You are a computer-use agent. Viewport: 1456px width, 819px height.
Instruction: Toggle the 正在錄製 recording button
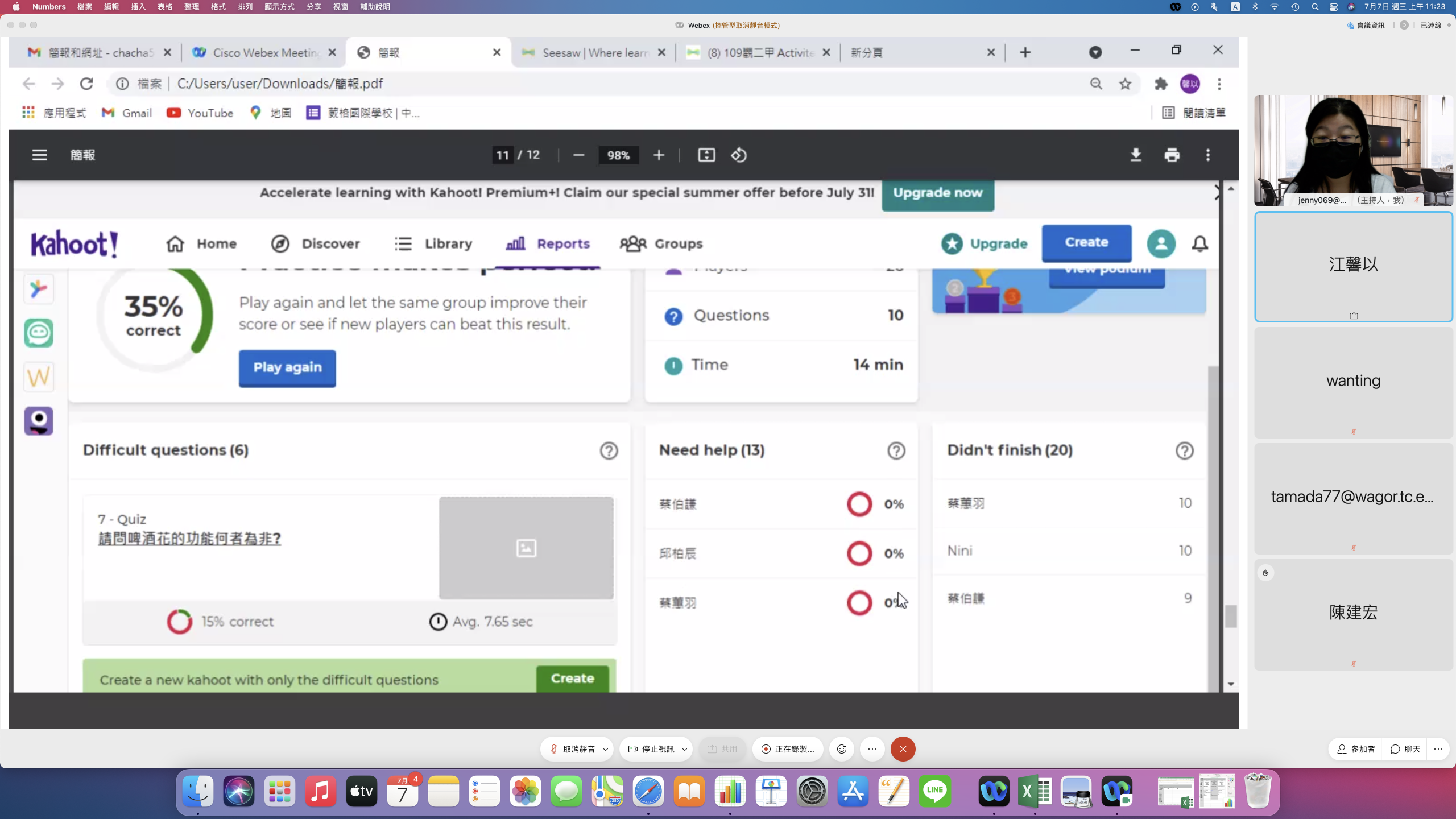click(x=788, y=749)
